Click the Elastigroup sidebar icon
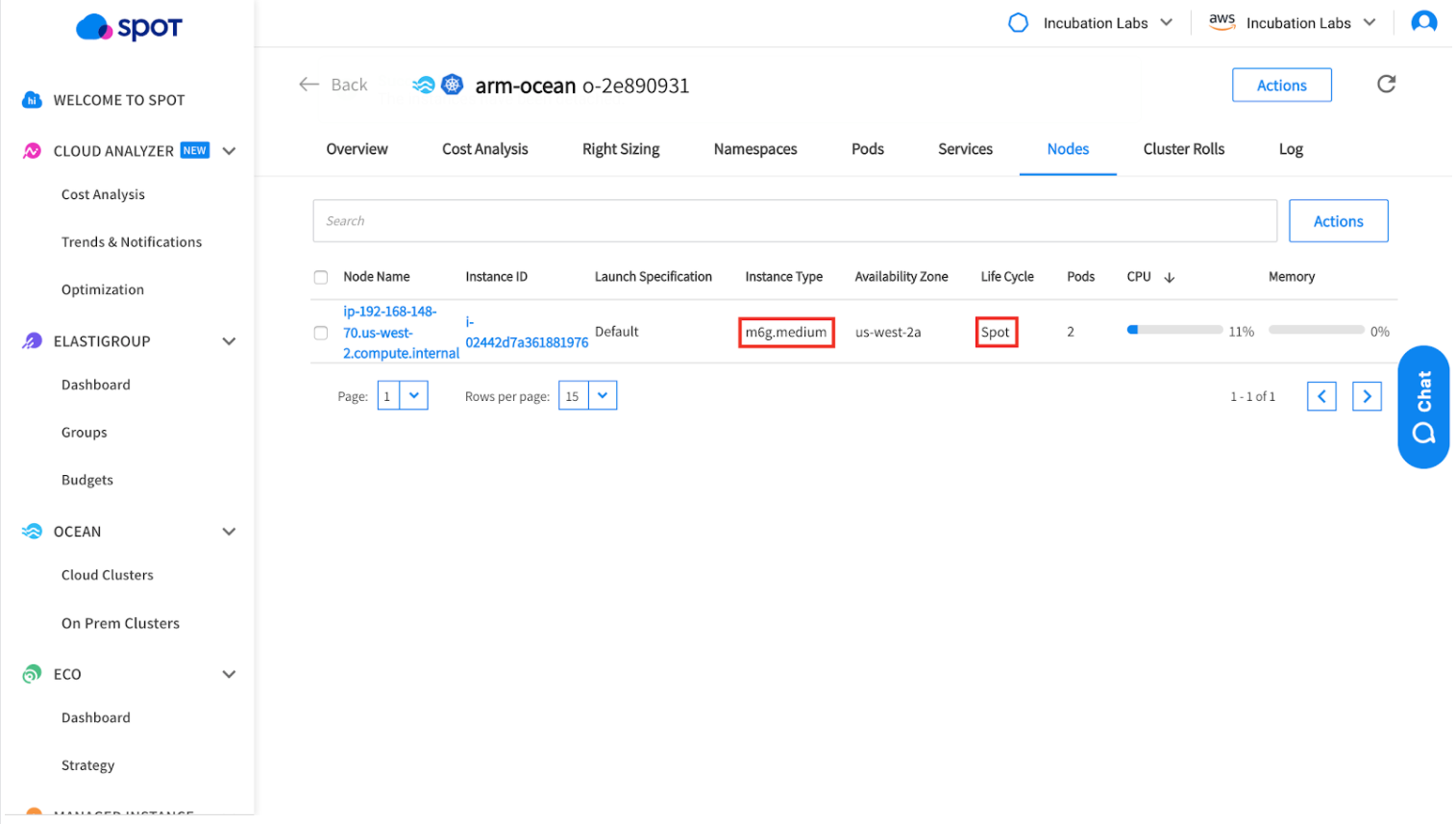1456x824 pixels. pos(32,341)
